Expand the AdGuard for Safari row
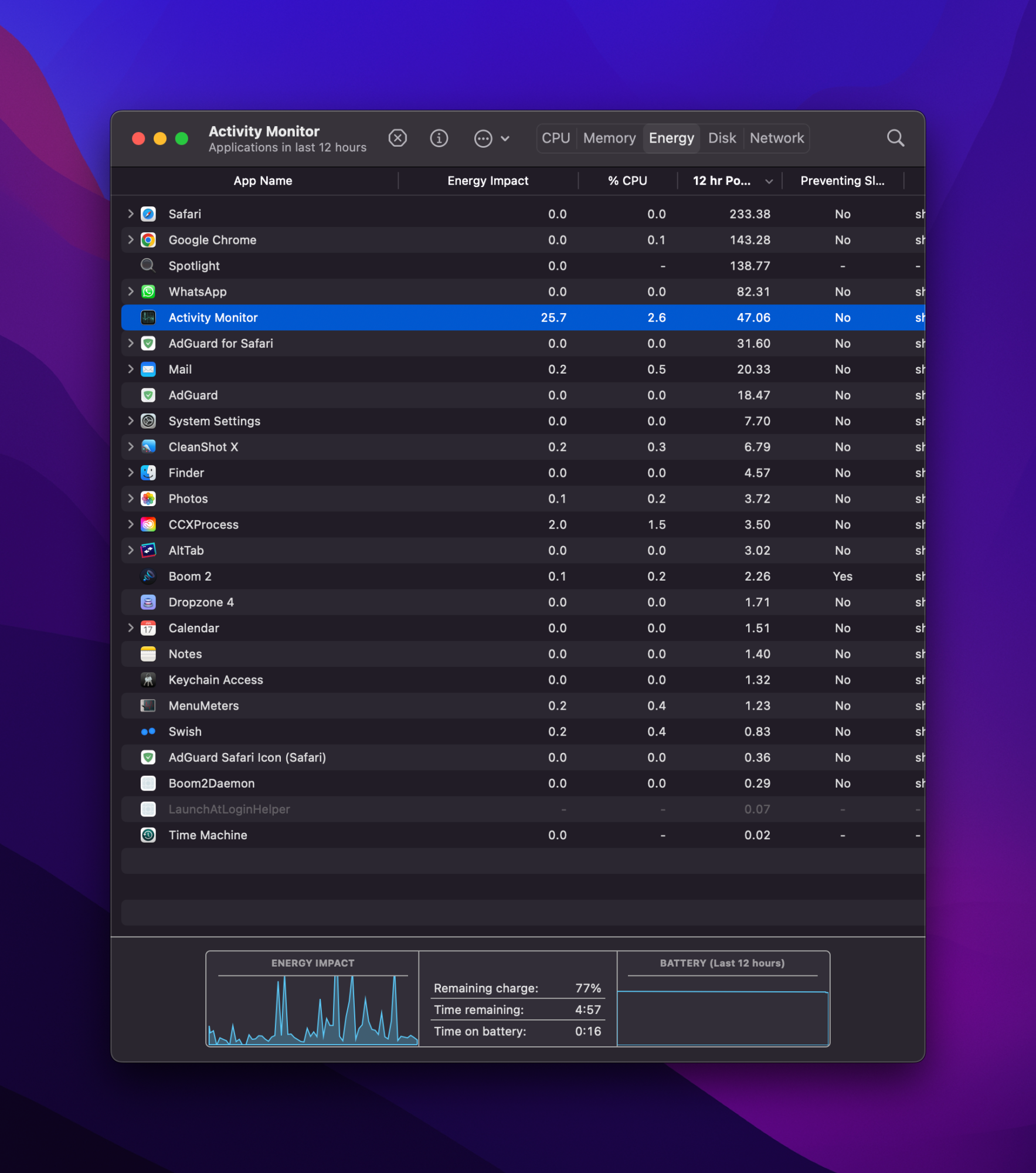The width and height of the screenshot is (1036, 1173). tap(131, 343)
